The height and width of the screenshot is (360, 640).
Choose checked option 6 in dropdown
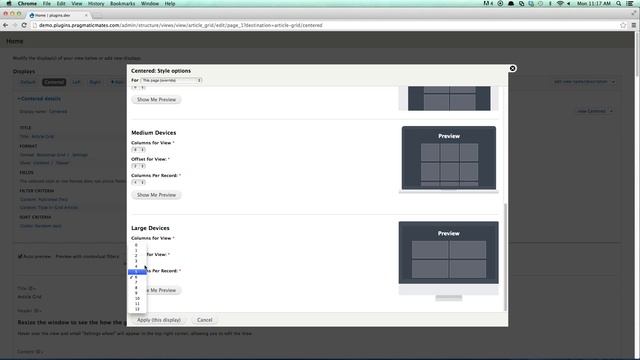[137, 277]
